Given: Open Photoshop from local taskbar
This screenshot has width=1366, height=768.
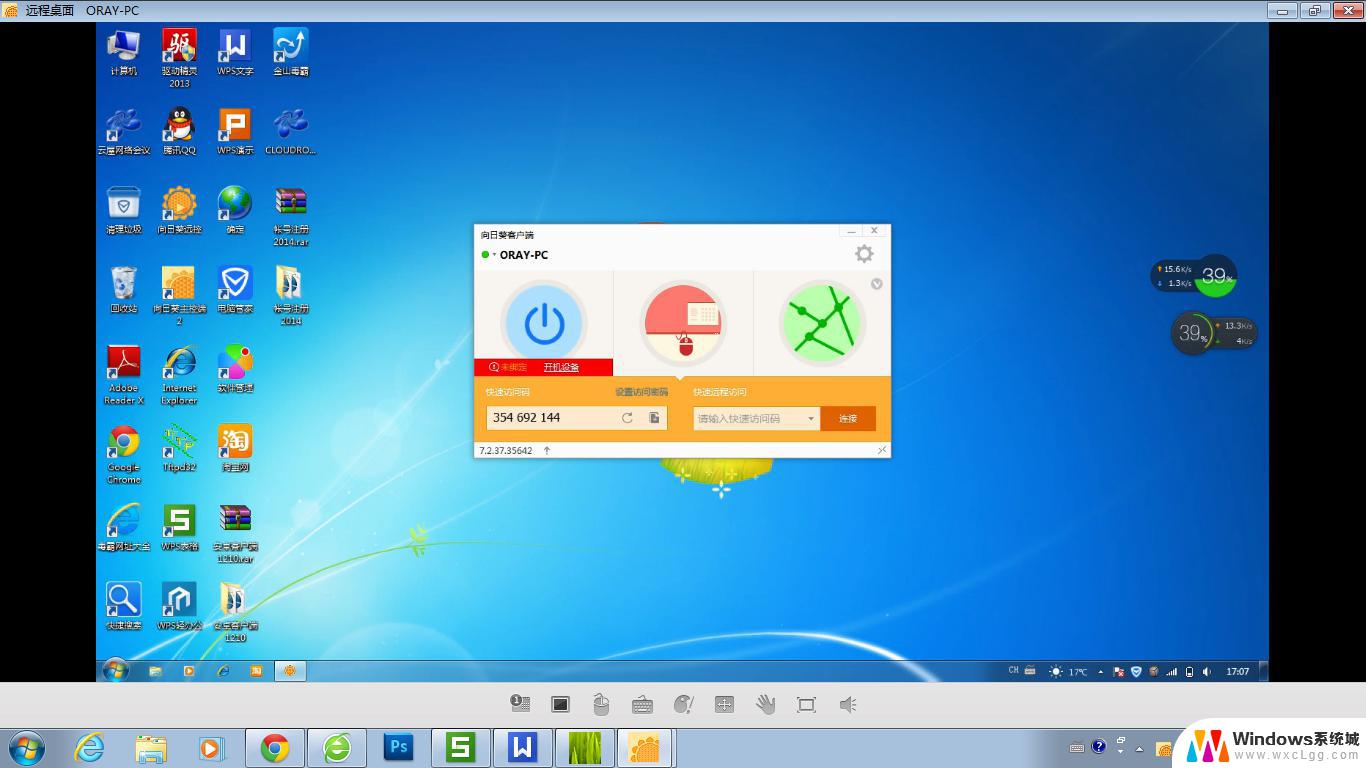Looking at the screenshot, I should pyautogui.click(x=399, y=747).
